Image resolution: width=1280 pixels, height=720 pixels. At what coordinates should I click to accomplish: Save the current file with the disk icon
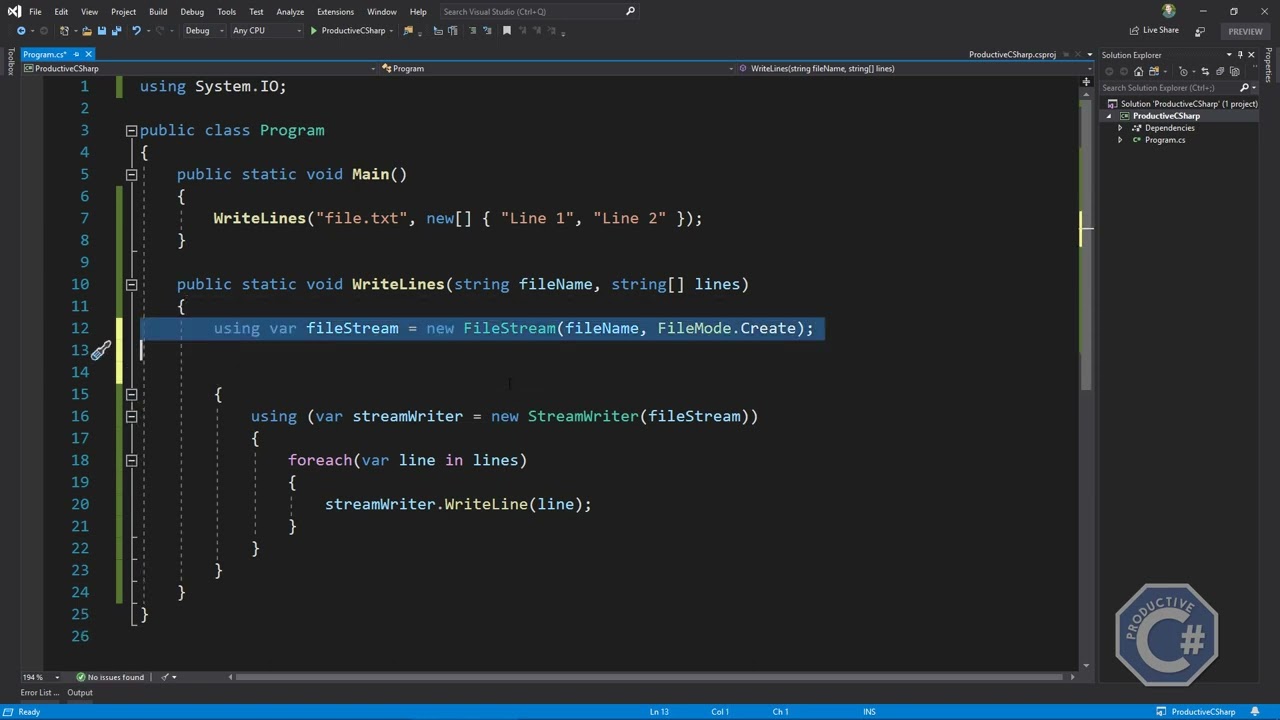pyautogui.click(x=102, y=31)
